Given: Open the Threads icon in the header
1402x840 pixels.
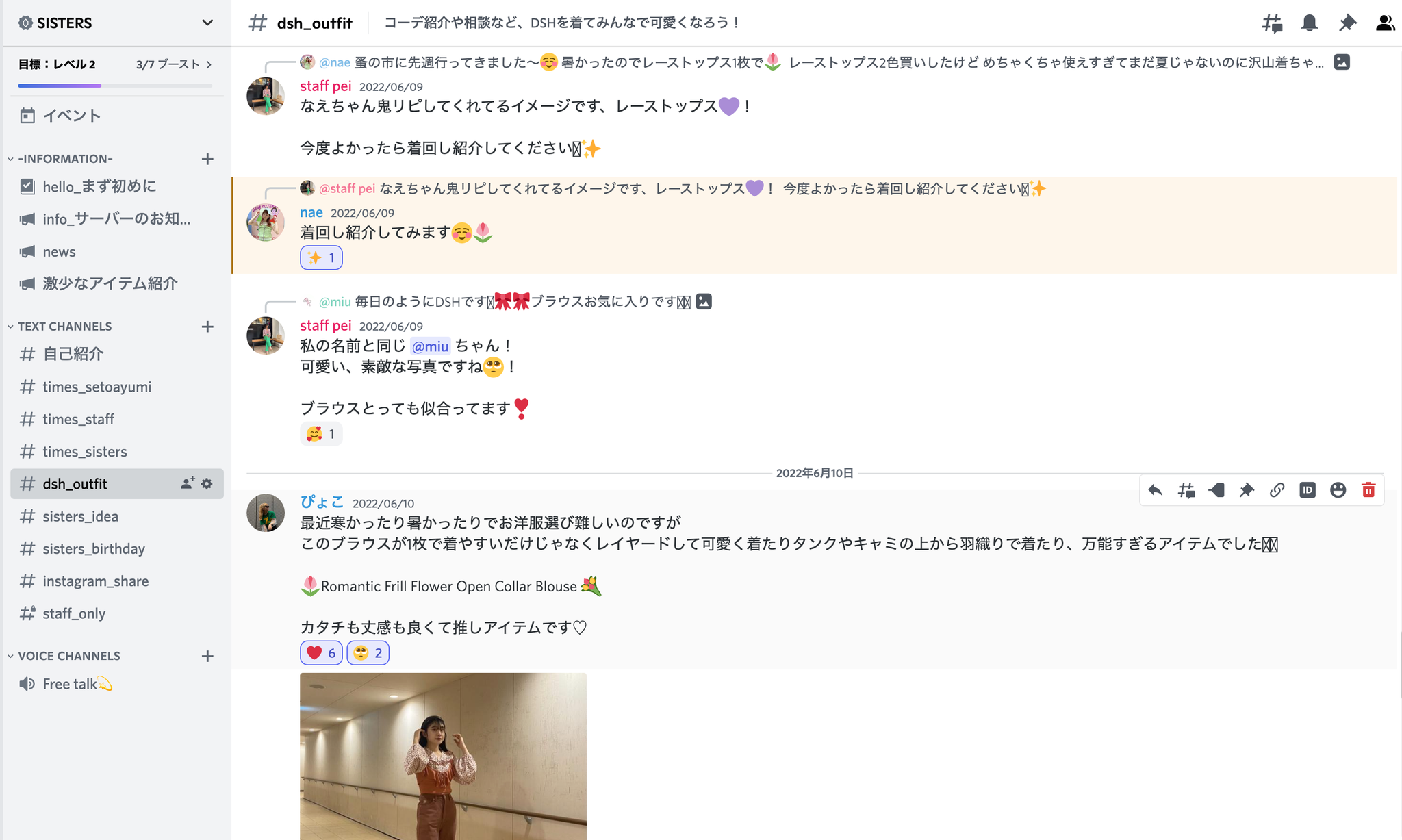Looking at the screenshot, I should [x=1272, y=23].
